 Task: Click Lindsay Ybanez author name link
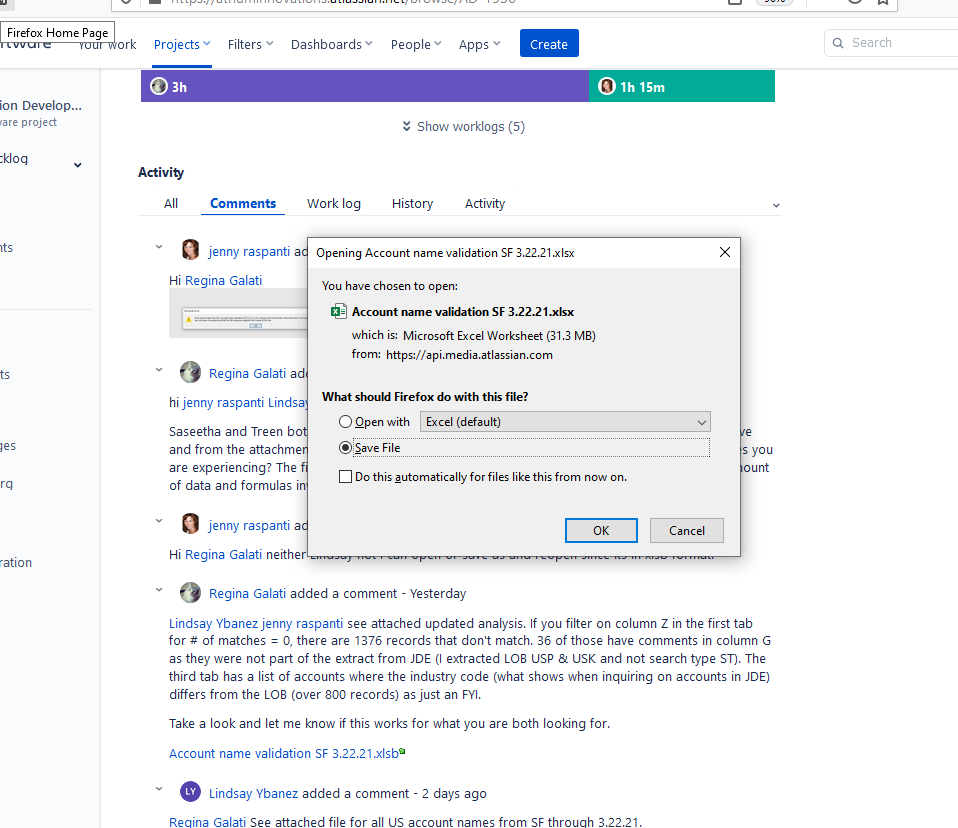254,793
